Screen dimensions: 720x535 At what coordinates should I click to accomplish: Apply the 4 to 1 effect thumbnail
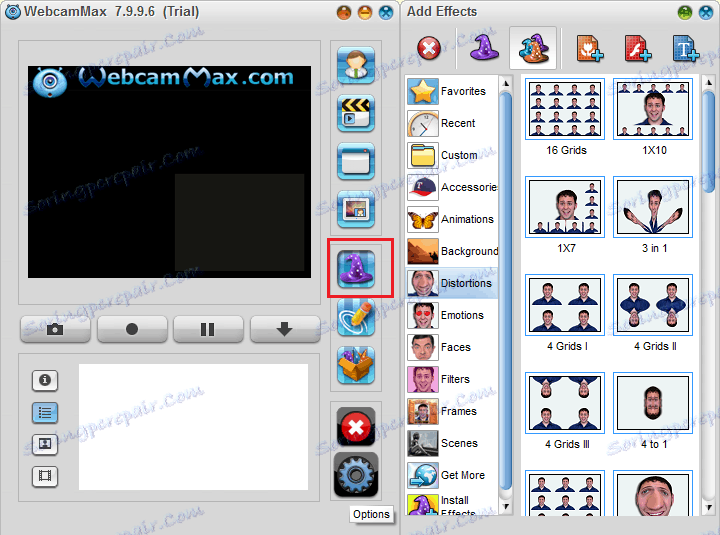click(x=653, y=403)
